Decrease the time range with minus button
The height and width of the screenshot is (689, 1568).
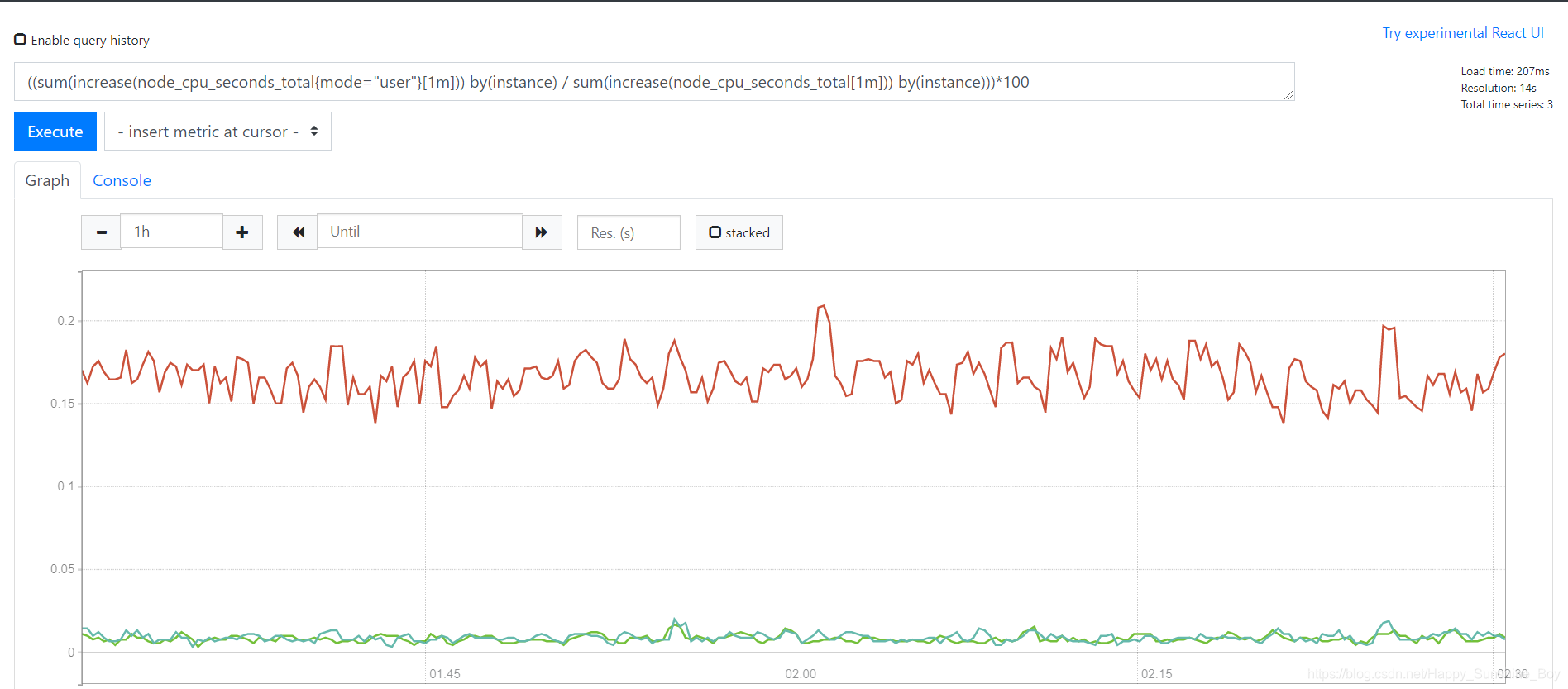(x=101, y=232)
